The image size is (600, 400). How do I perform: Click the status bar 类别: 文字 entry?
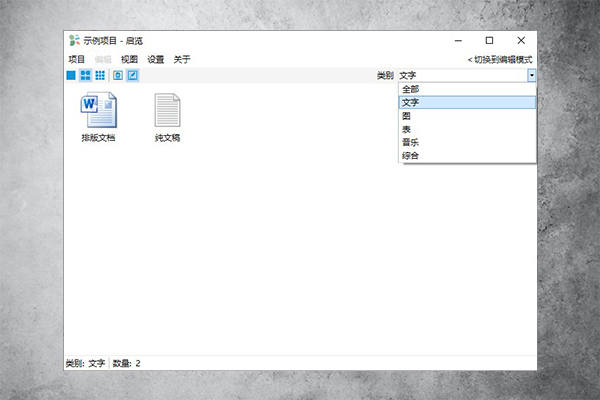pos(85,363)
